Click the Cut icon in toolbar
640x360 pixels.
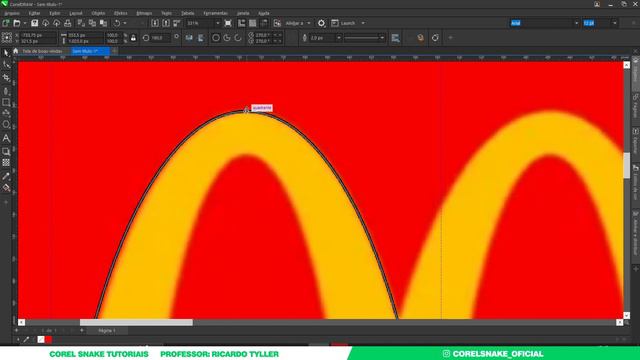tap(81, 23)
